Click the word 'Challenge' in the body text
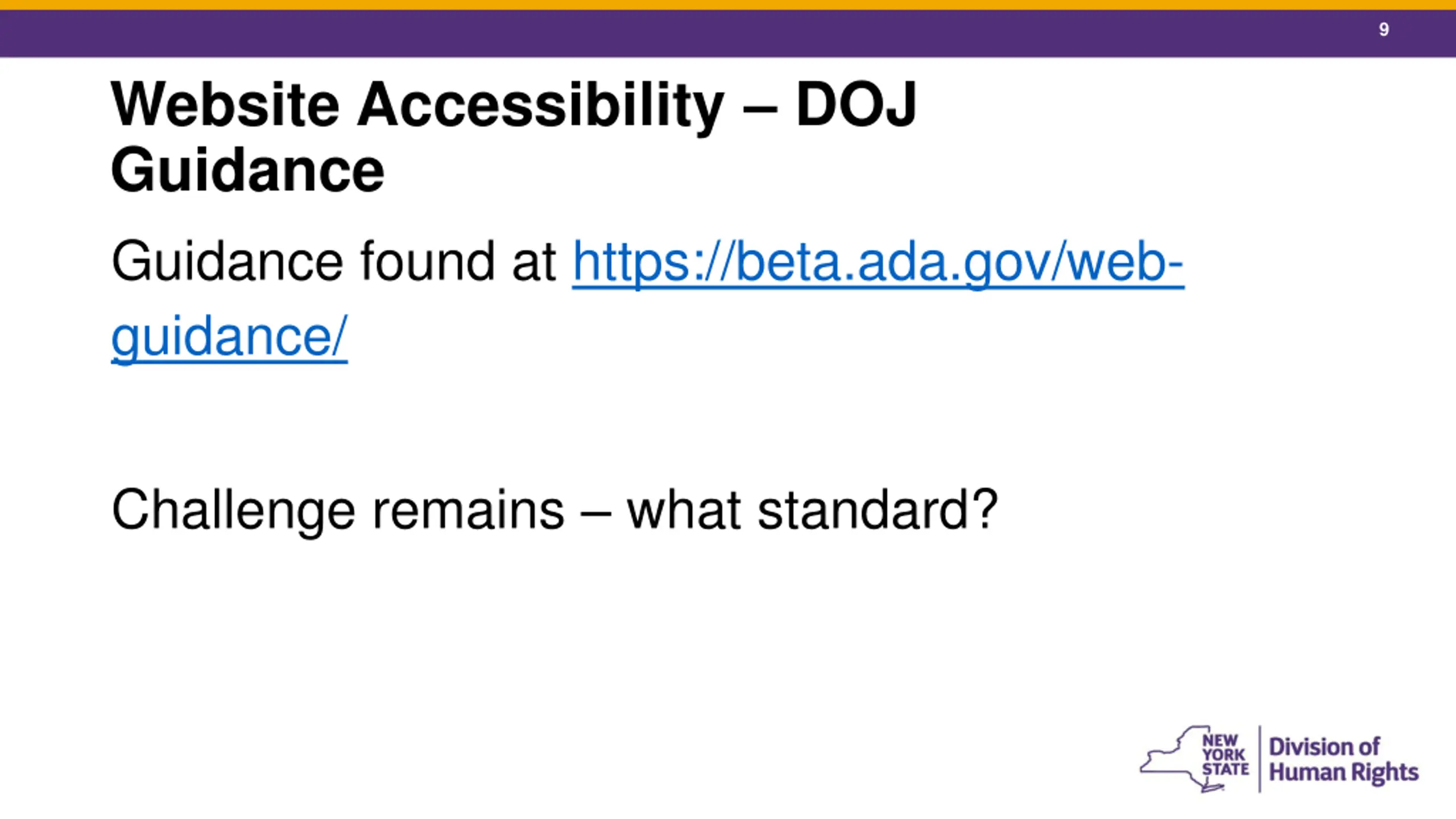1456x819 pixels. pyautogui.click(x=233, y=510)
